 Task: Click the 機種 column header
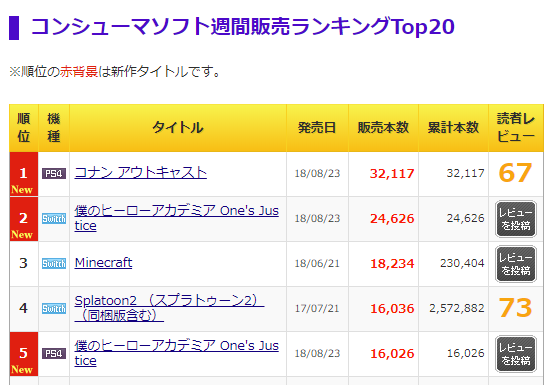coord(54,128)
